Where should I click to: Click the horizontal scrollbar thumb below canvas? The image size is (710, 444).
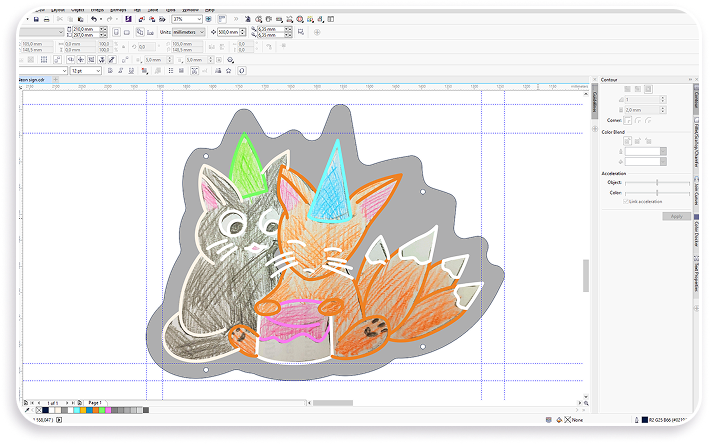coord(333,403)
